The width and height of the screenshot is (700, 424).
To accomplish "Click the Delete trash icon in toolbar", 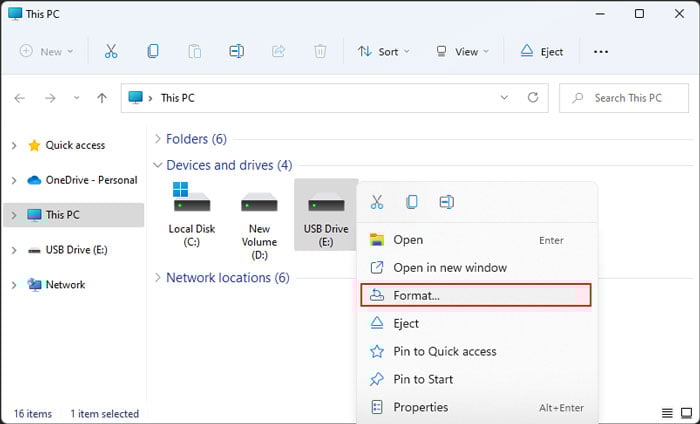I will (320, 51).
